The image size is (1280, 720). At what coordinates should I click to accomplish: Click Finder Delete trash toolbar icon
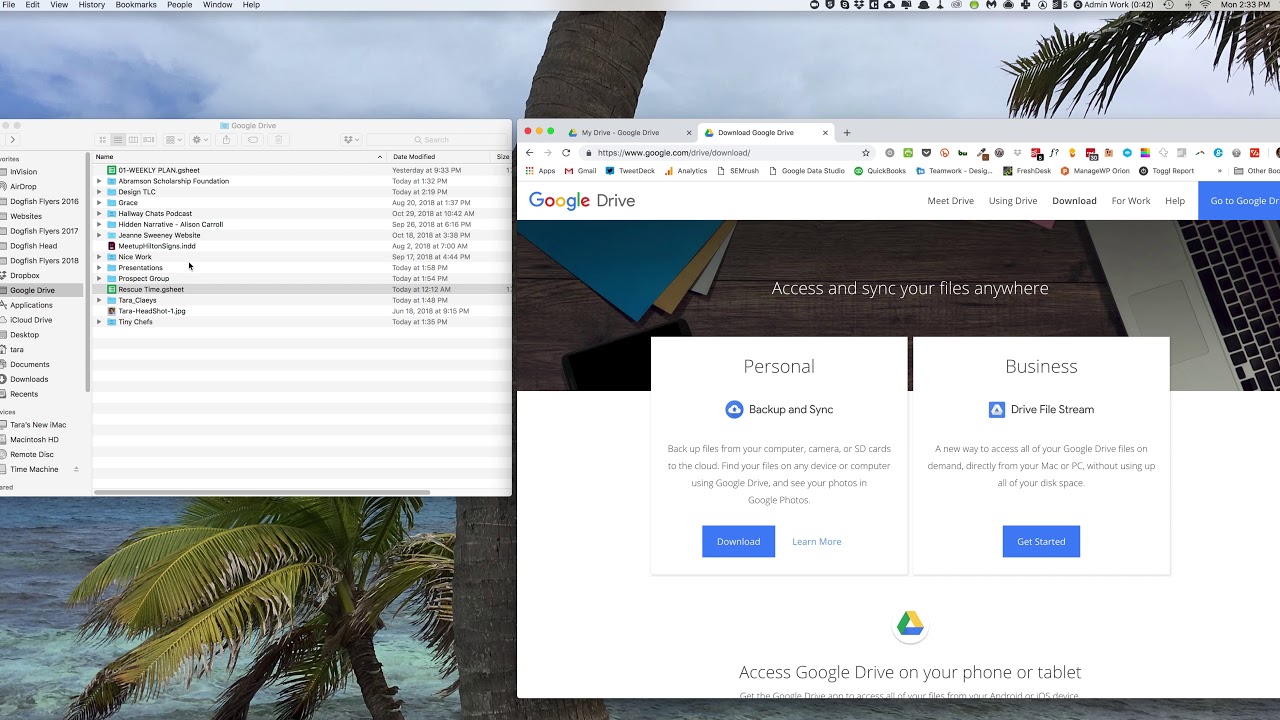[x=279, y=140]
